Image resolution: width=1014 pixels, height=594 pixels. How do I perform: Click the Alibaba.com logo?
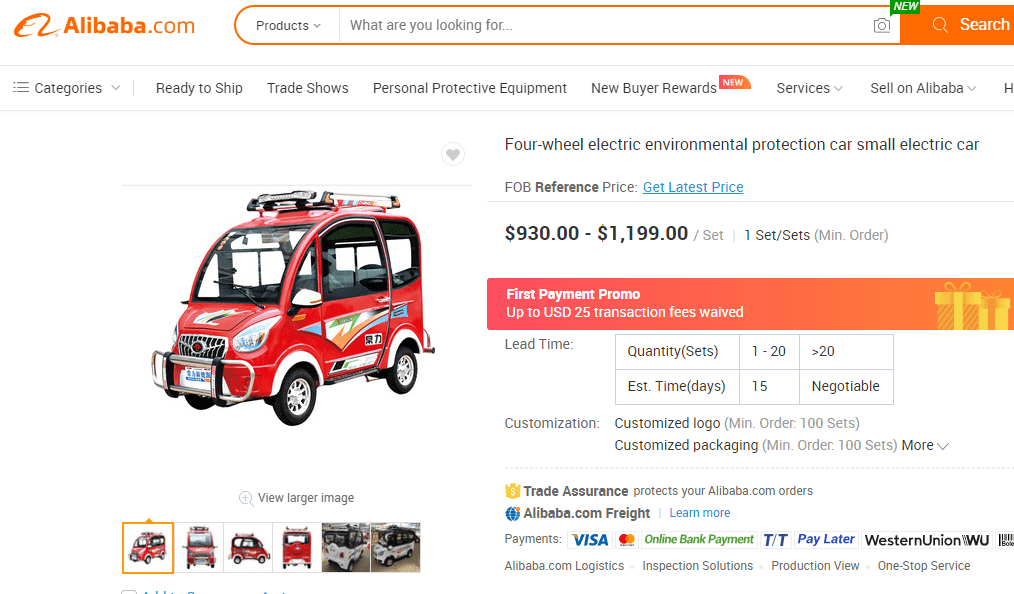104,25
